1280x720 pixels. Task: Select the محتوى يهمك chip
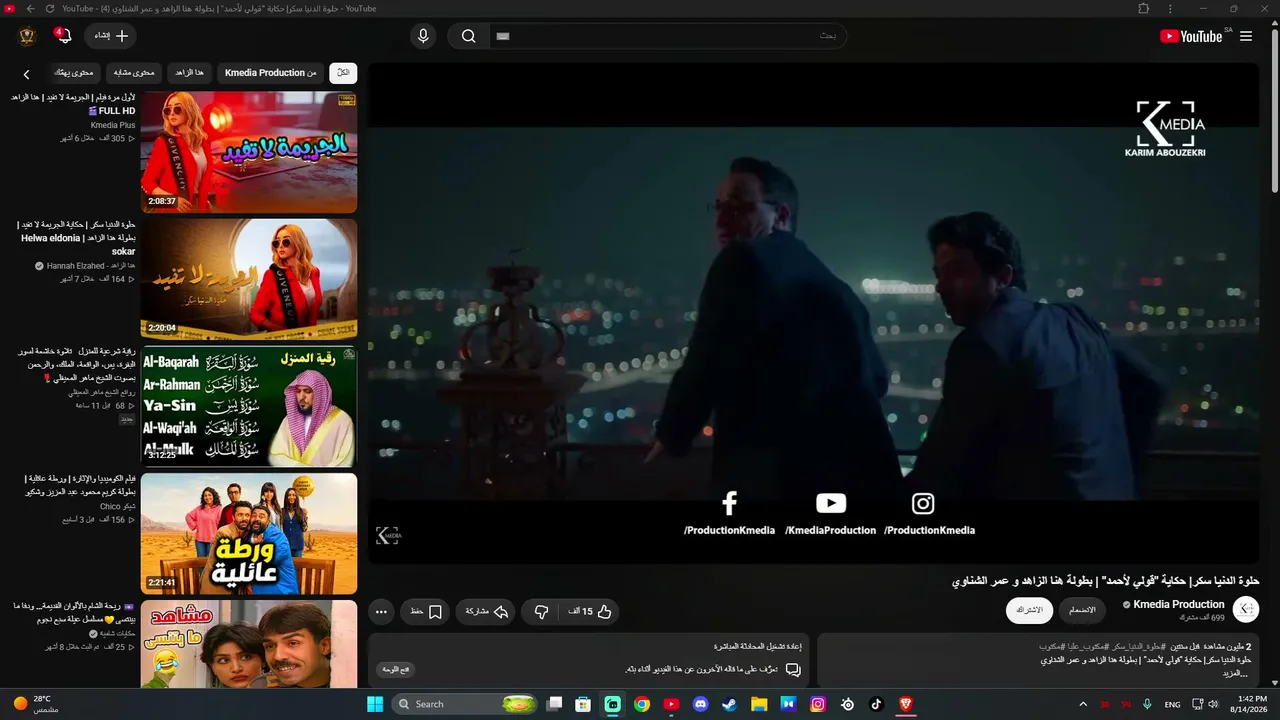tap(74, 73)
